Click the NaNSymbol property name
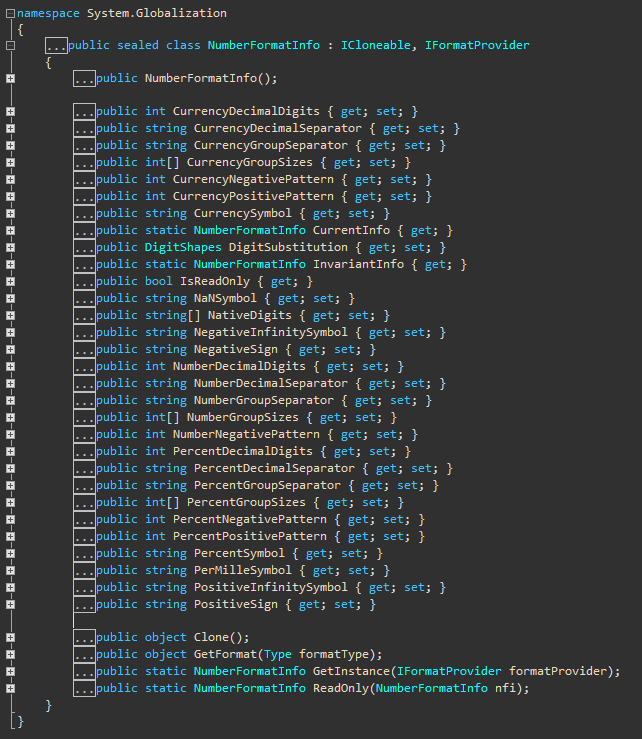 tap(225, 298)
